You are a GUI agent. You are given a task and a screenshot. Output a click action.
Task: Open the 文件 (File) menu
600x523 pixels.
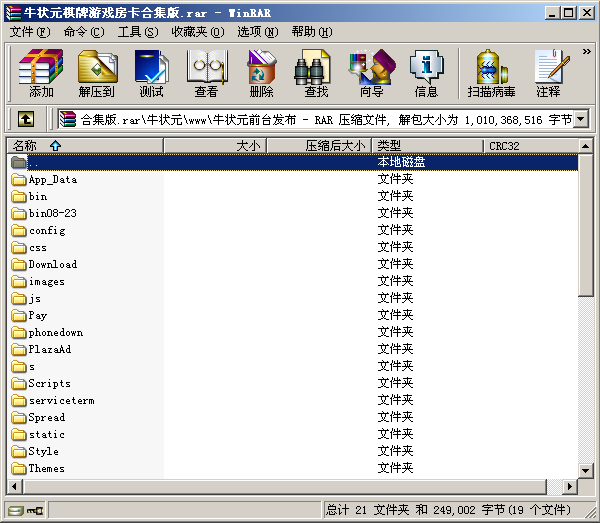30,32
